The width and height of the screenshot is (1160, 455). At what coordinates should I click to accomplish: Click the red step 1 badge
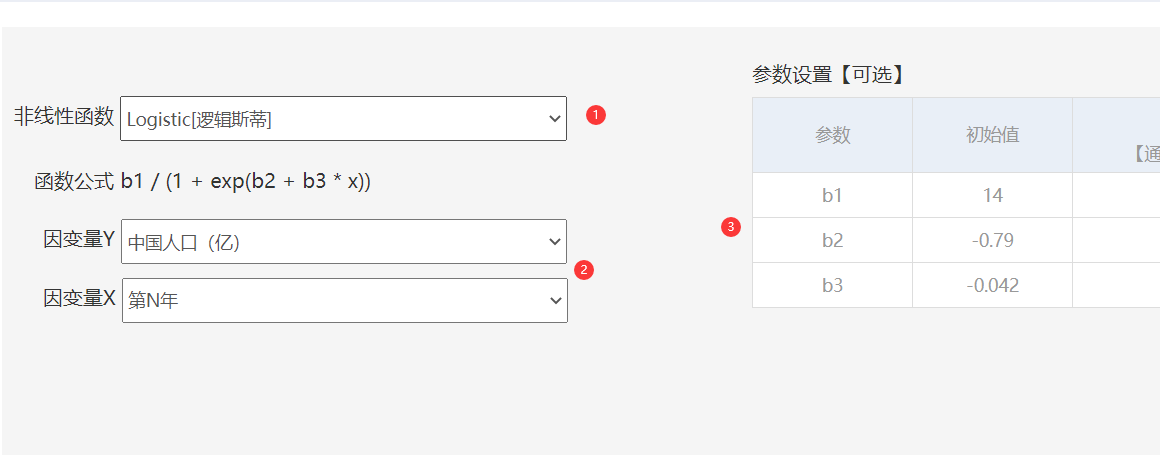pyautogui.click(x=596, y=115)
